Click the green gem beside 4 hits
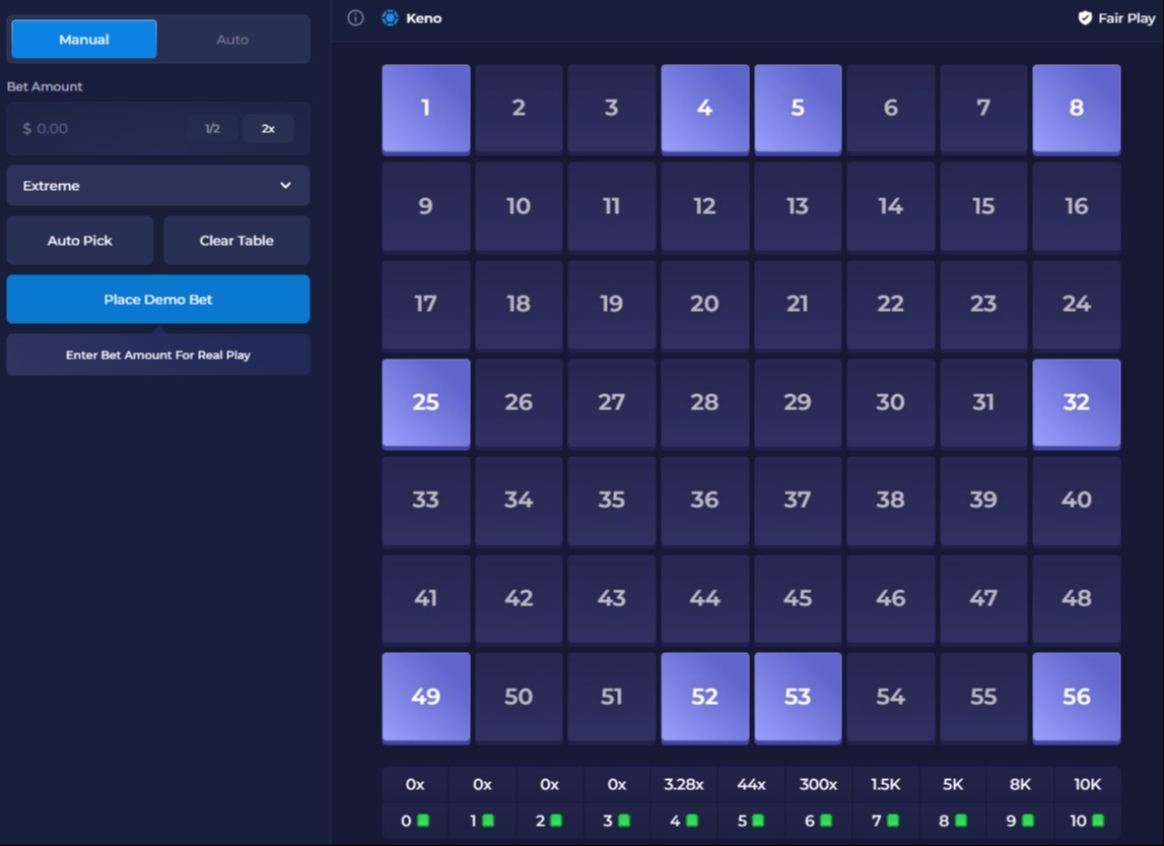1164x846 pixels. tap(692, 821)
